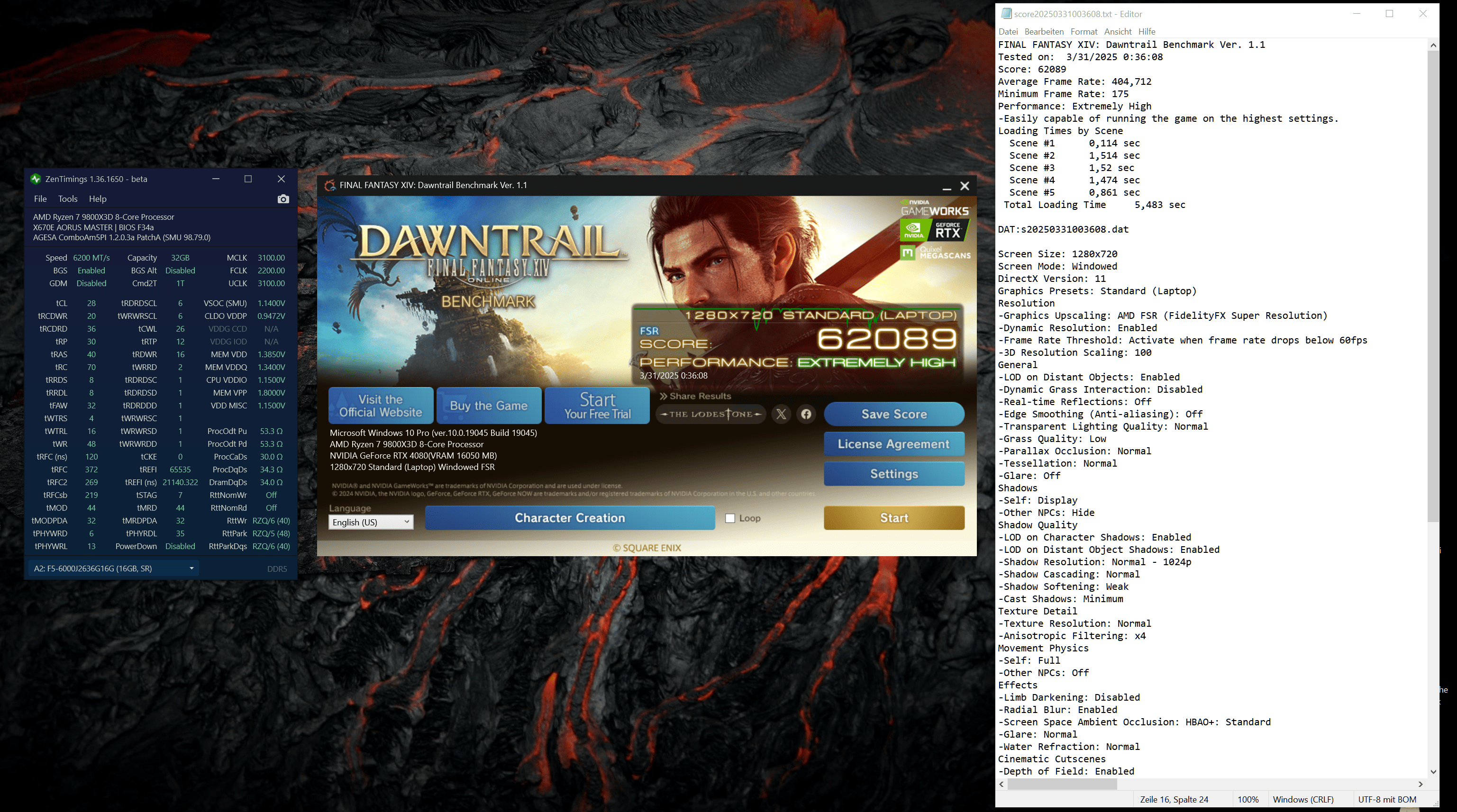Open Format menu in Editor
Viewport: 1457px width, 812px height.
click(x=1084, y=32)
